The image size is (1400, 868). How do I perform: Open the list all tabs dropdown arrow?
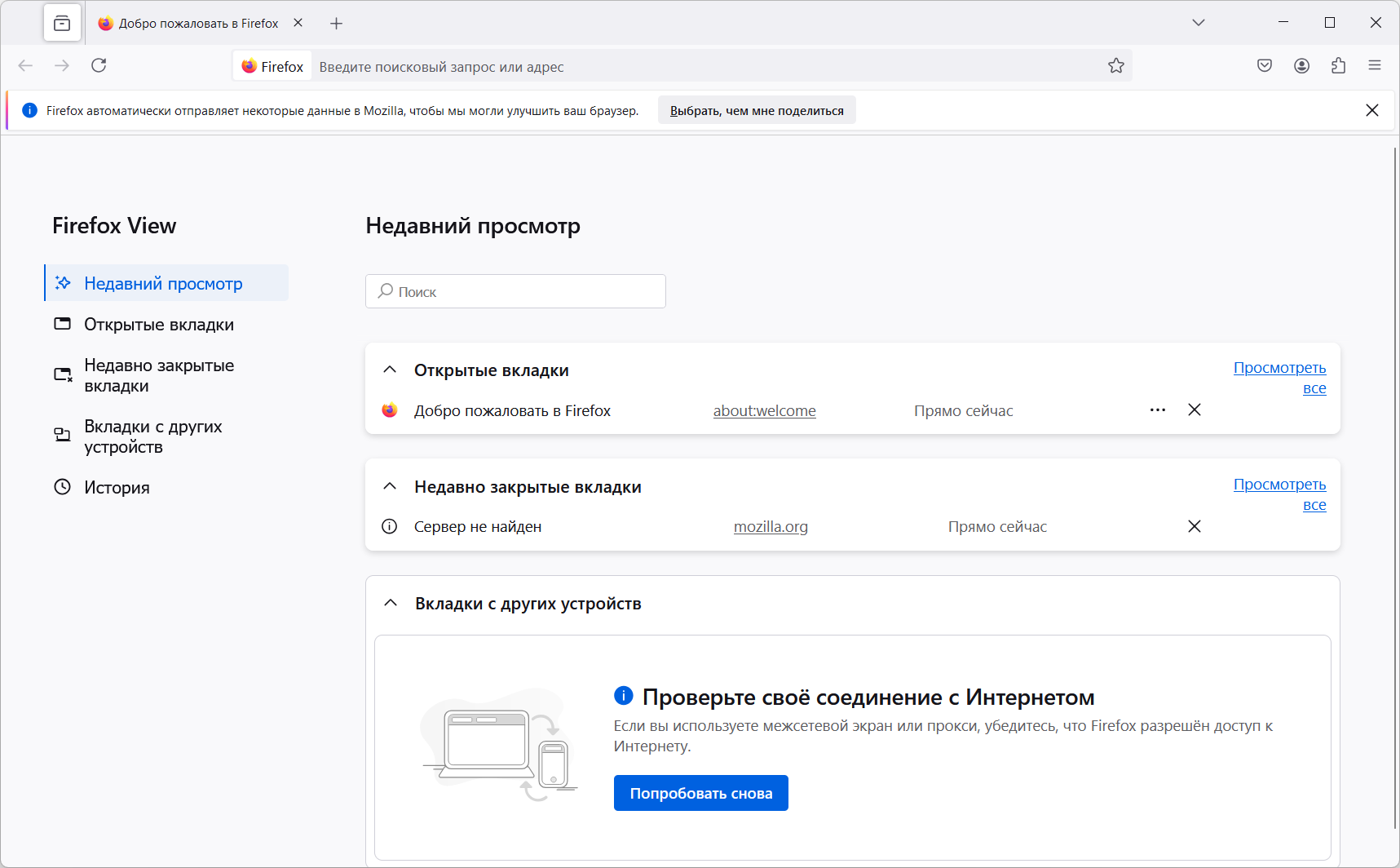click(x=1199, y=23)
